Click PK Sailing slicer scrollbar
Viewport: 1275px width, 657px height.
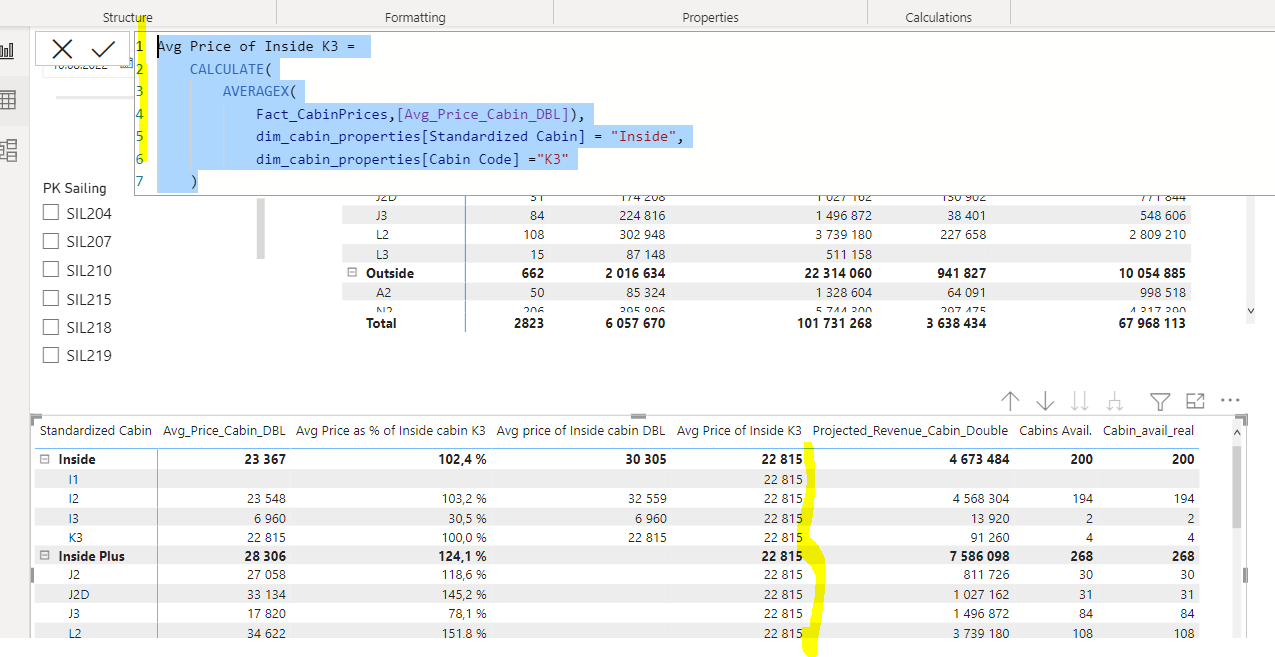coord(261,229)
